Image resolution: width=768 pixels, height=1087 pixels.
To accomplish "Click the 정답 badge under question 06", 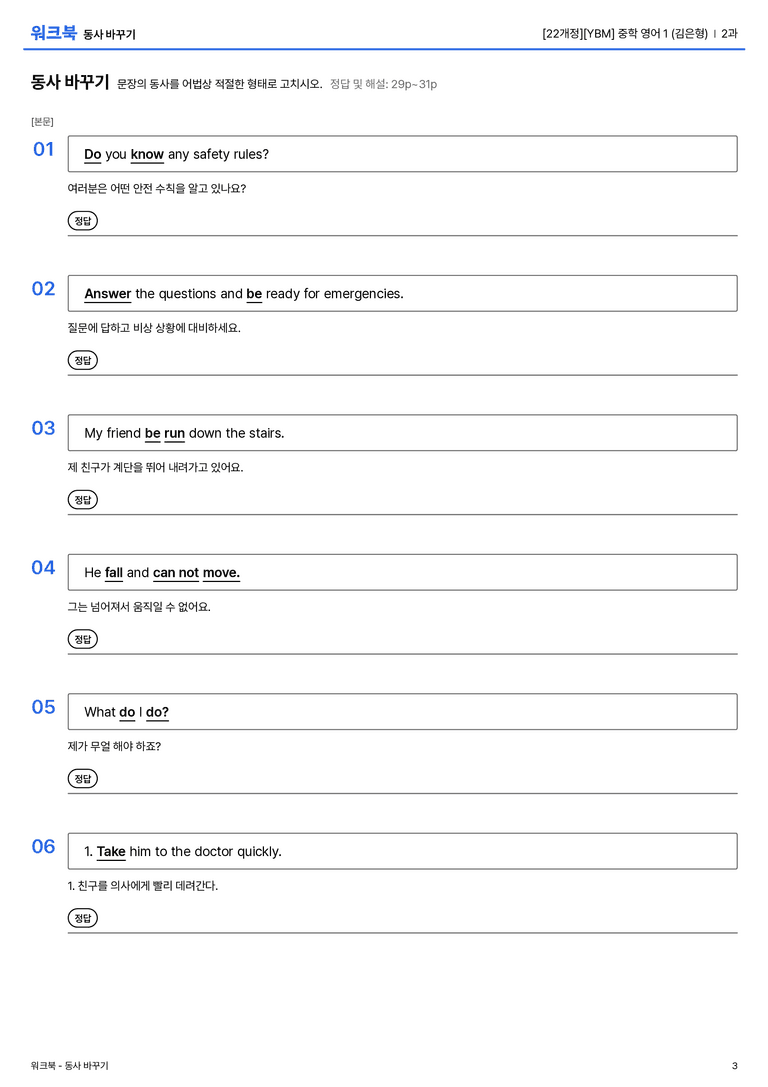I will pyautogui.click(x=82, y=917).
